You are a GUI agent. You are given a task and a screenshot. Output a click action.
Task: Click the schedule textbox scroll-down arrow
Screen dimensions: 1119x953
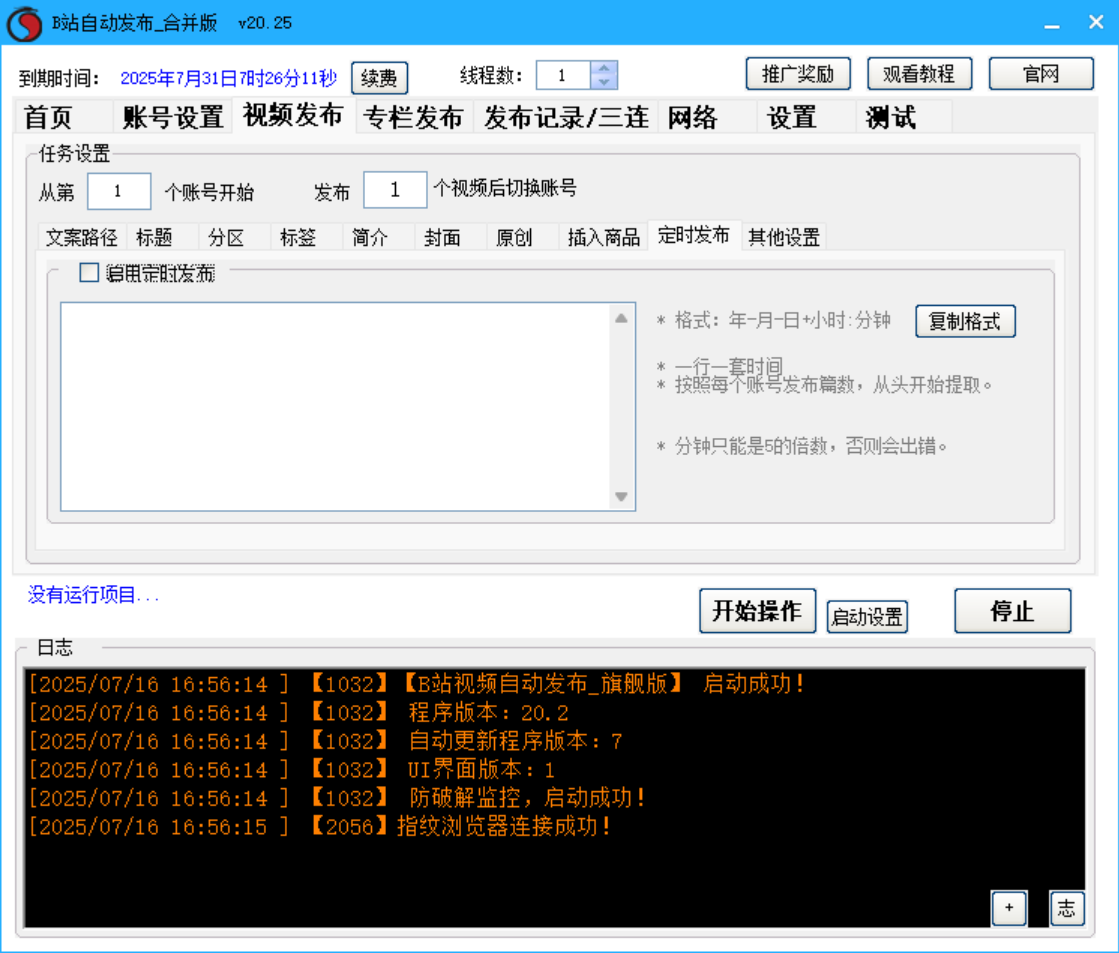(621, 497)
